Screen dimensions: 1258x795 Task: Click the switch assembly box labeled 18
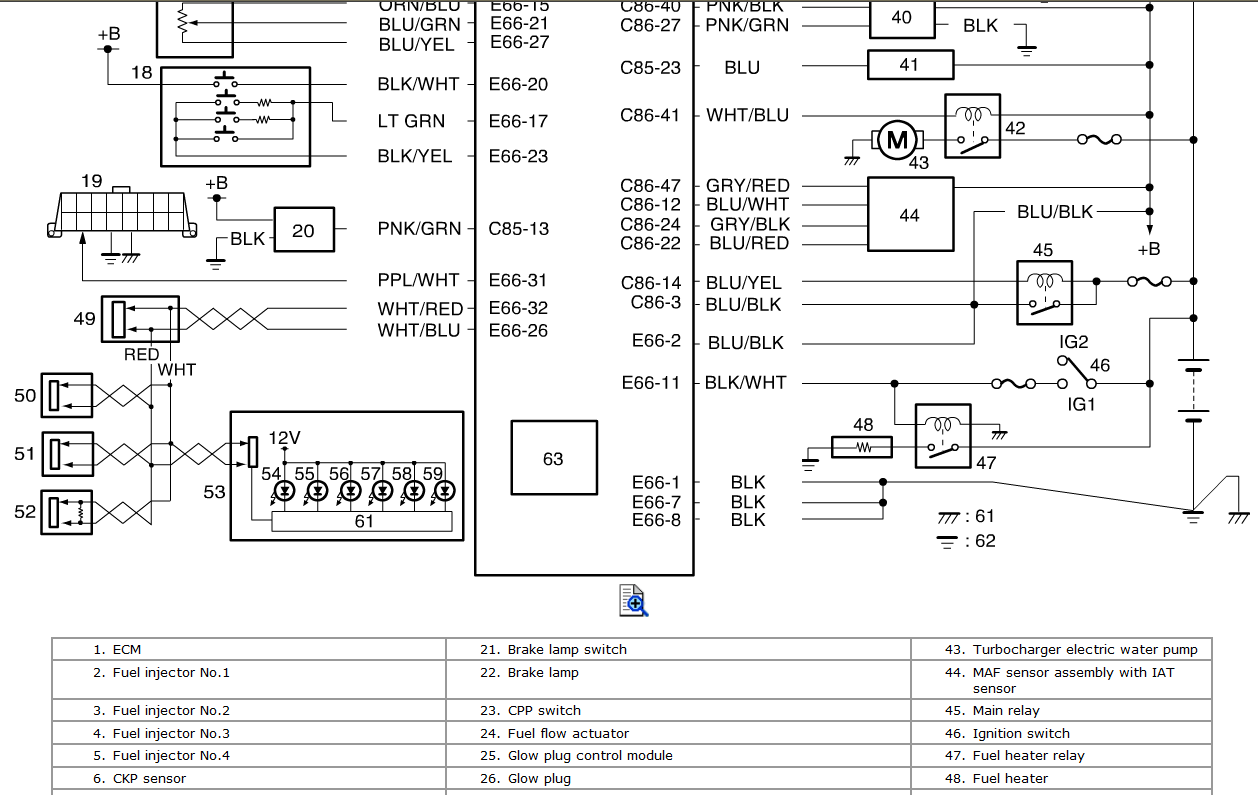(235, 116)
